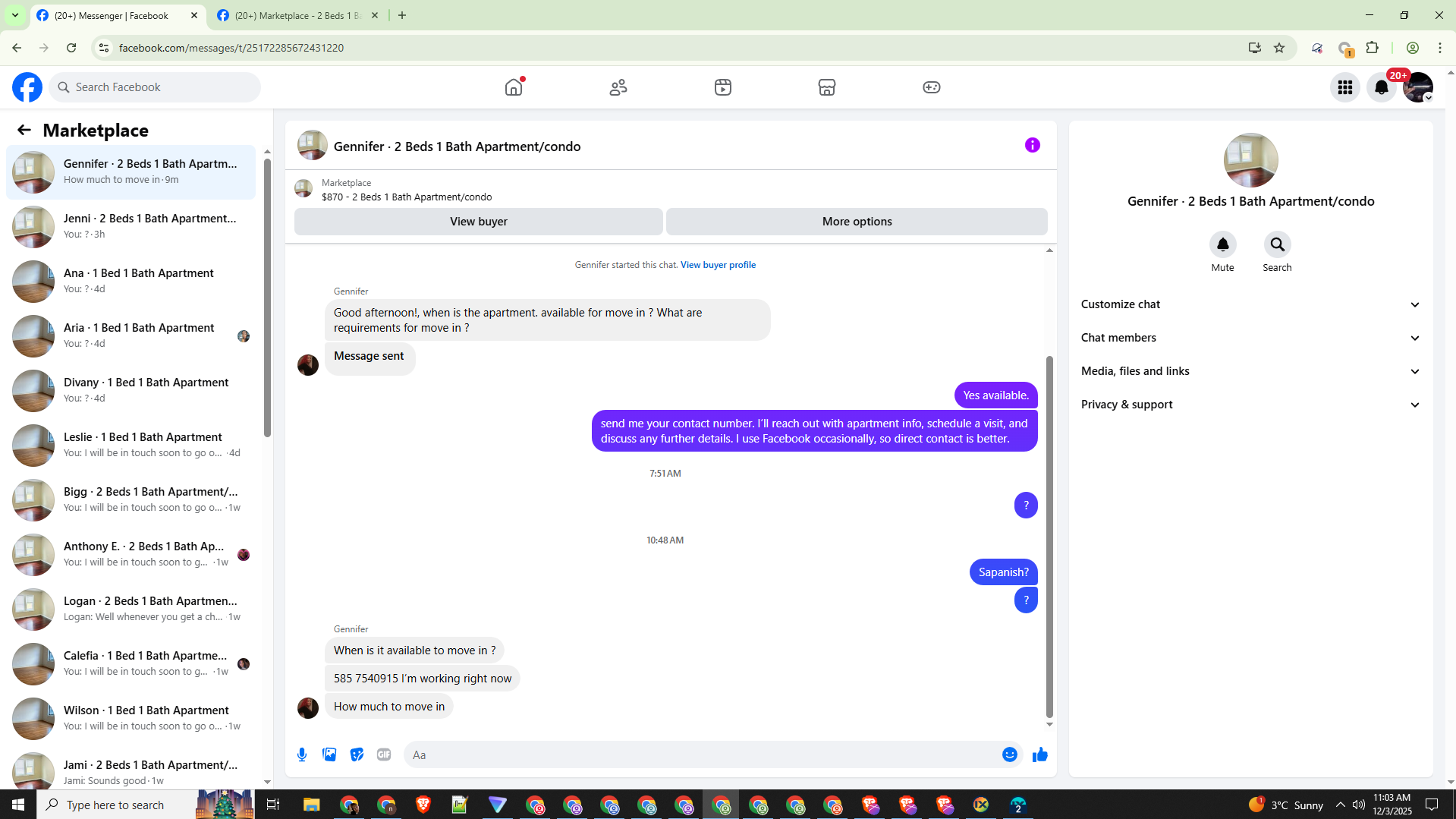Go back using the Marketplace back arrow

(24, 130)
